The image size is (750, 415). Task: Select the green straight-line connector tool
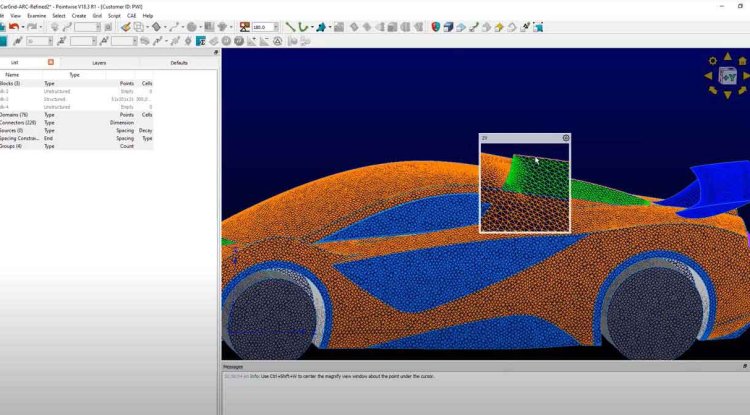click(x=290, y=27)
